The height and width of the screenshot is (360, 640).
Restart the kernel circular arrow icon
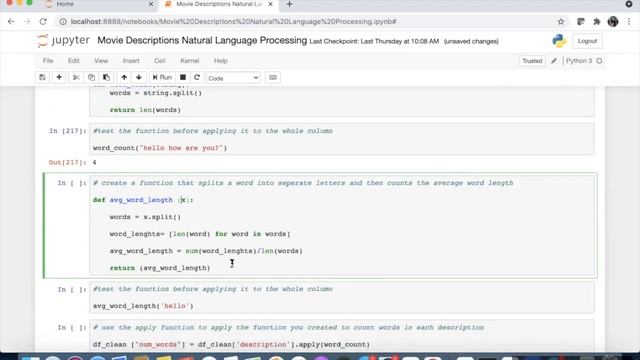pyautogui.click(x=197, y=78)
